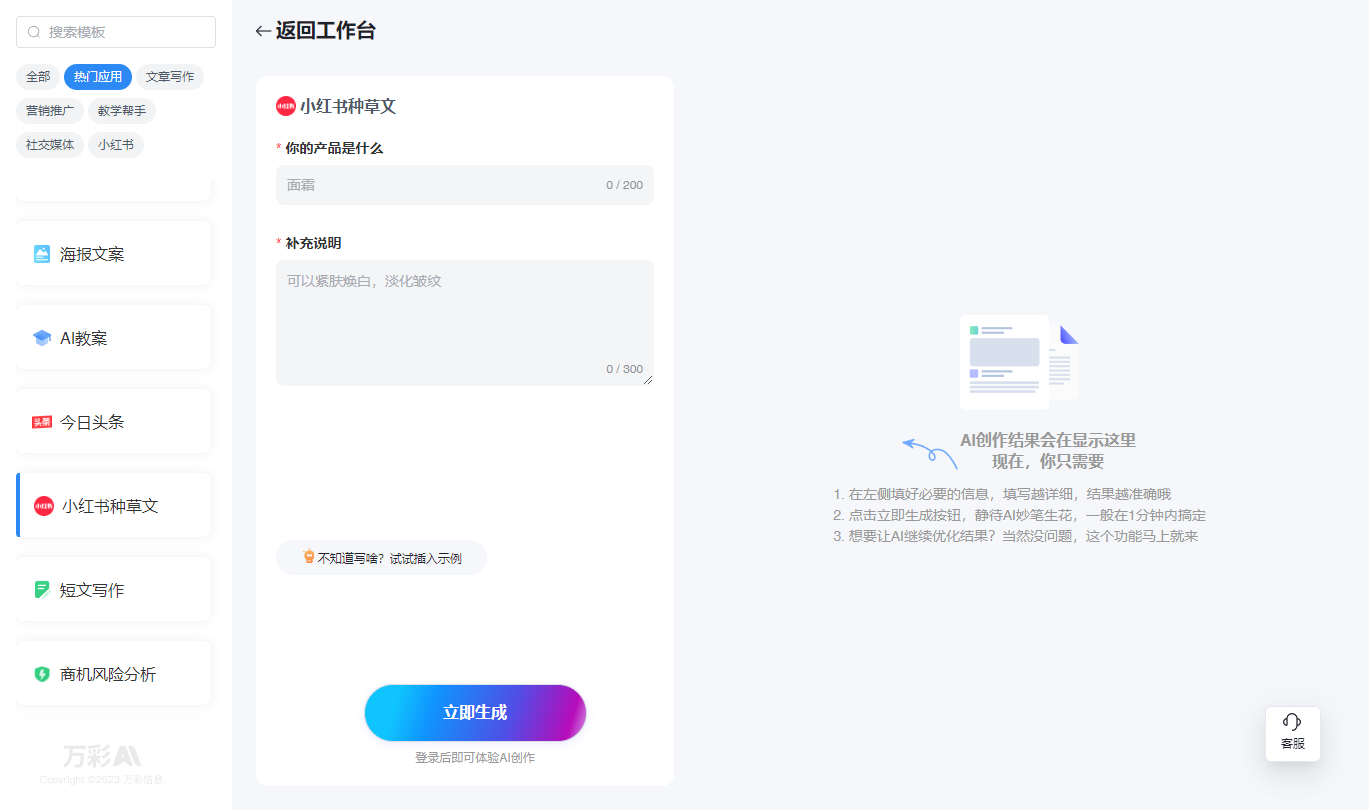
Task: Click the 短文写作 green note icon
Action: [x=42, y=590]
